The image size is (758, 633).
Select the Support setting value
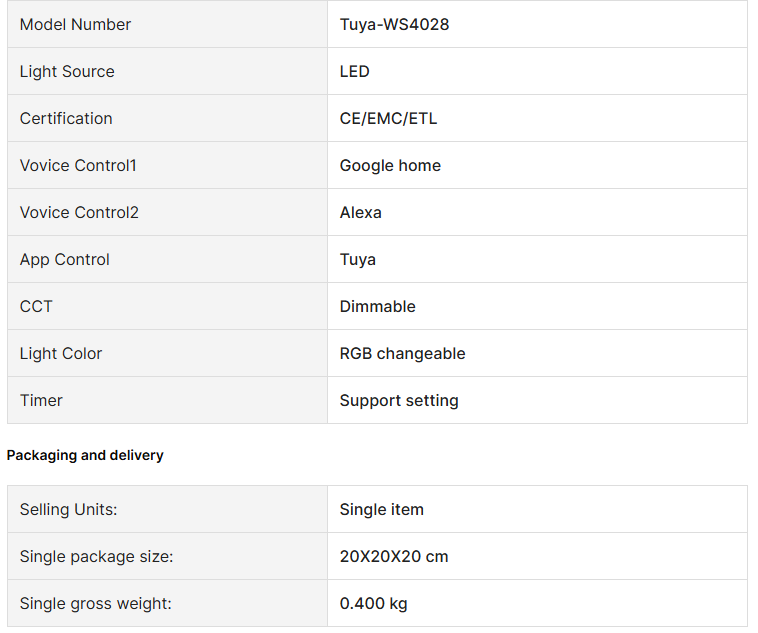click(x=399, y=400)
